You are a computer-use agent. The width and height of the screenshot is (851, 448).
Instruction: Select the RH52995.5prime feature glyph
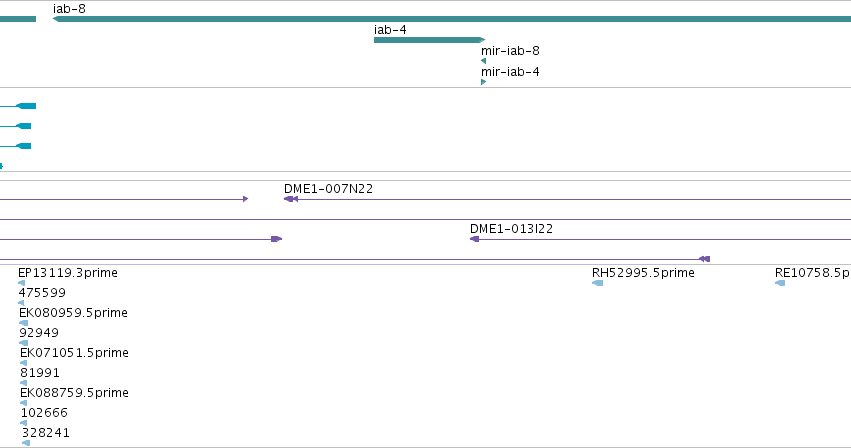point(598,283)
